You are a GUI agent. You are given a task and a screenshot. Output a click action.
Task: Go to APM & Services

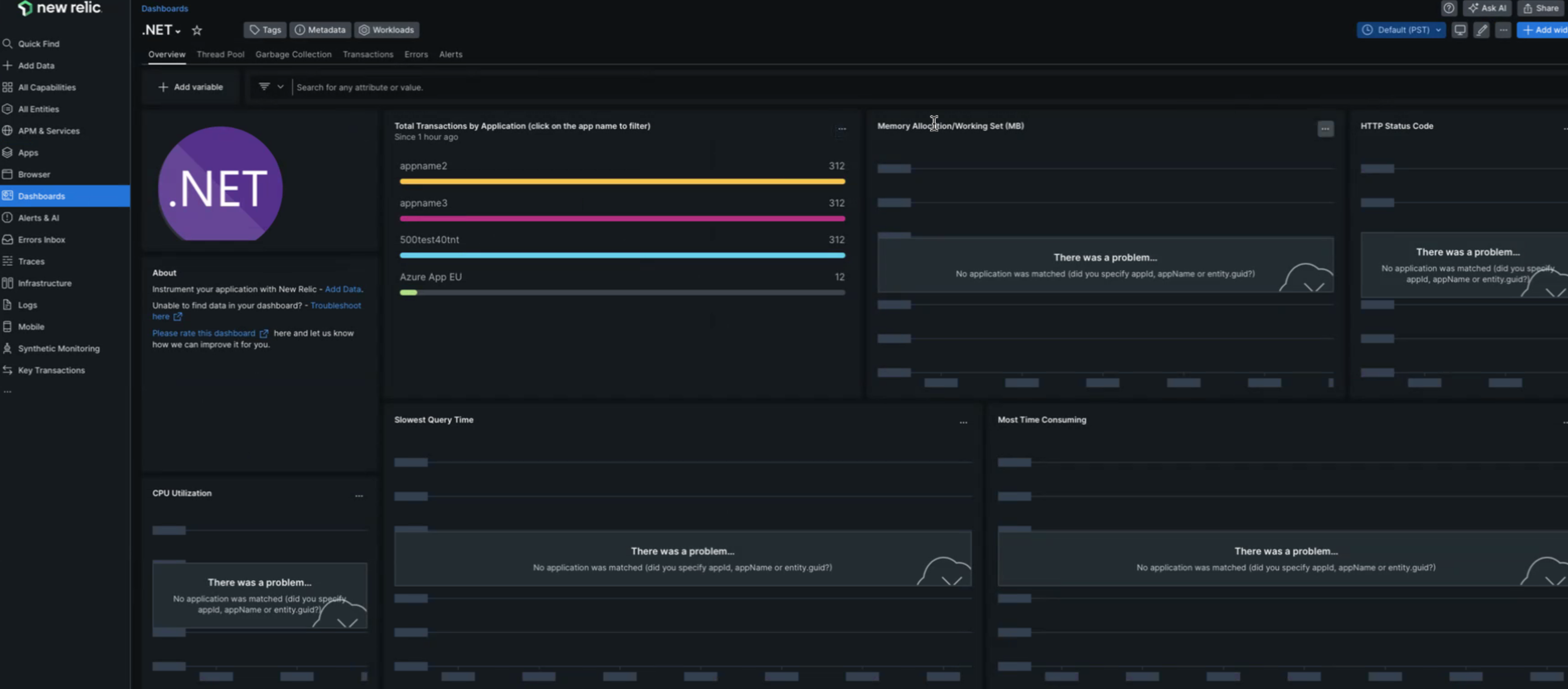(48, 131)
